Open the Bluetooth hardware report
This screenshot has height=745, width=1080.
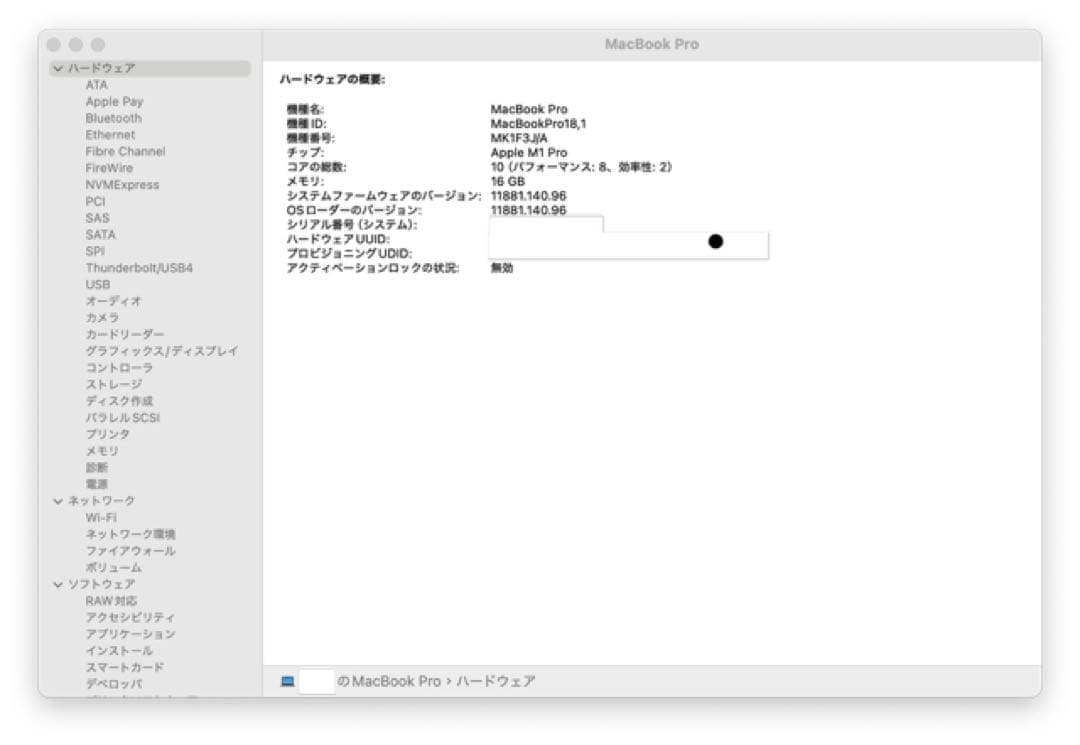(x=114, y=117)
